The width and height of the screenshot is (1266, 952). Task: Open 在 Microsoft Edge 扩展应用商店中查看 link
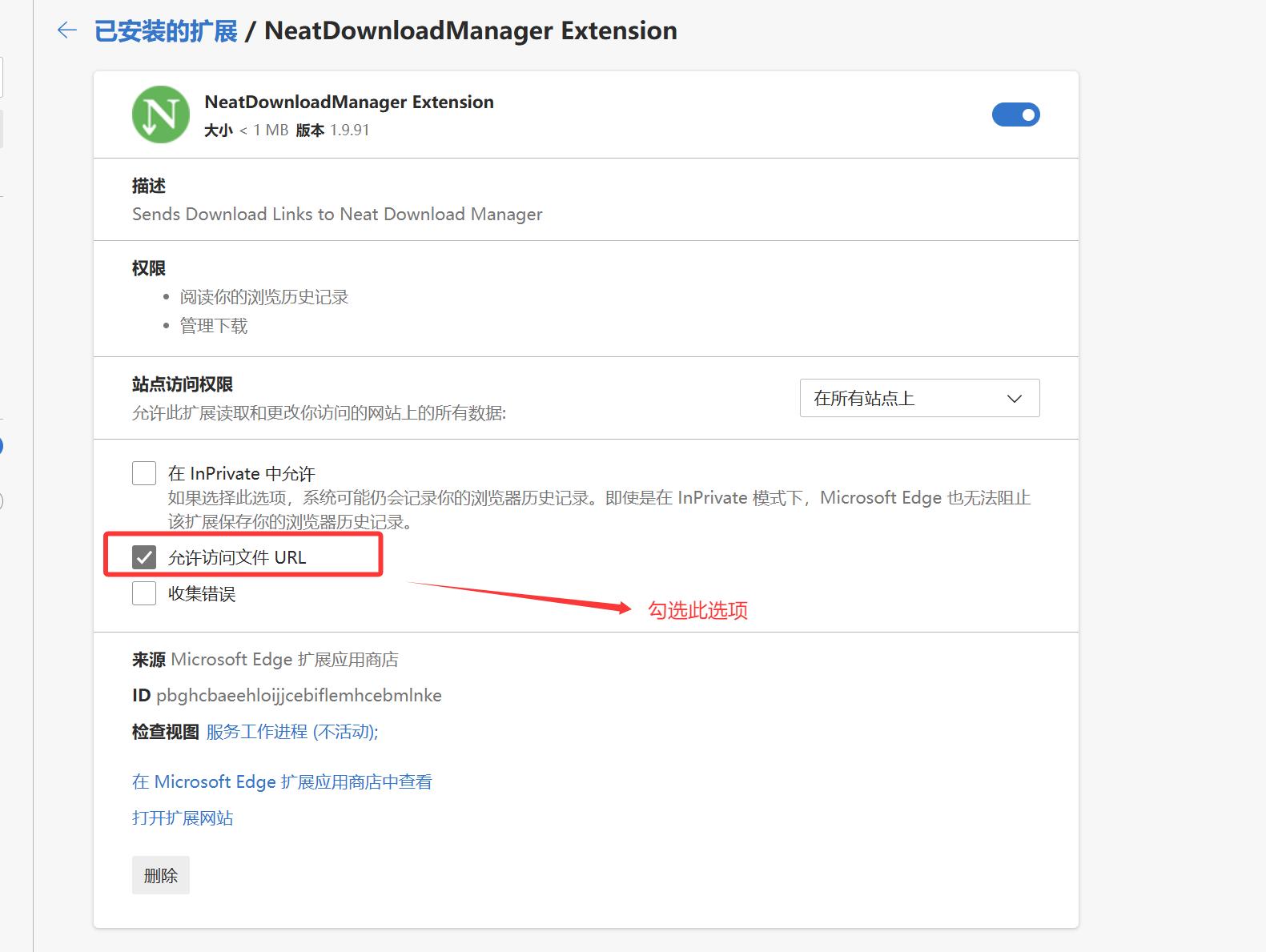pos(282,781)
